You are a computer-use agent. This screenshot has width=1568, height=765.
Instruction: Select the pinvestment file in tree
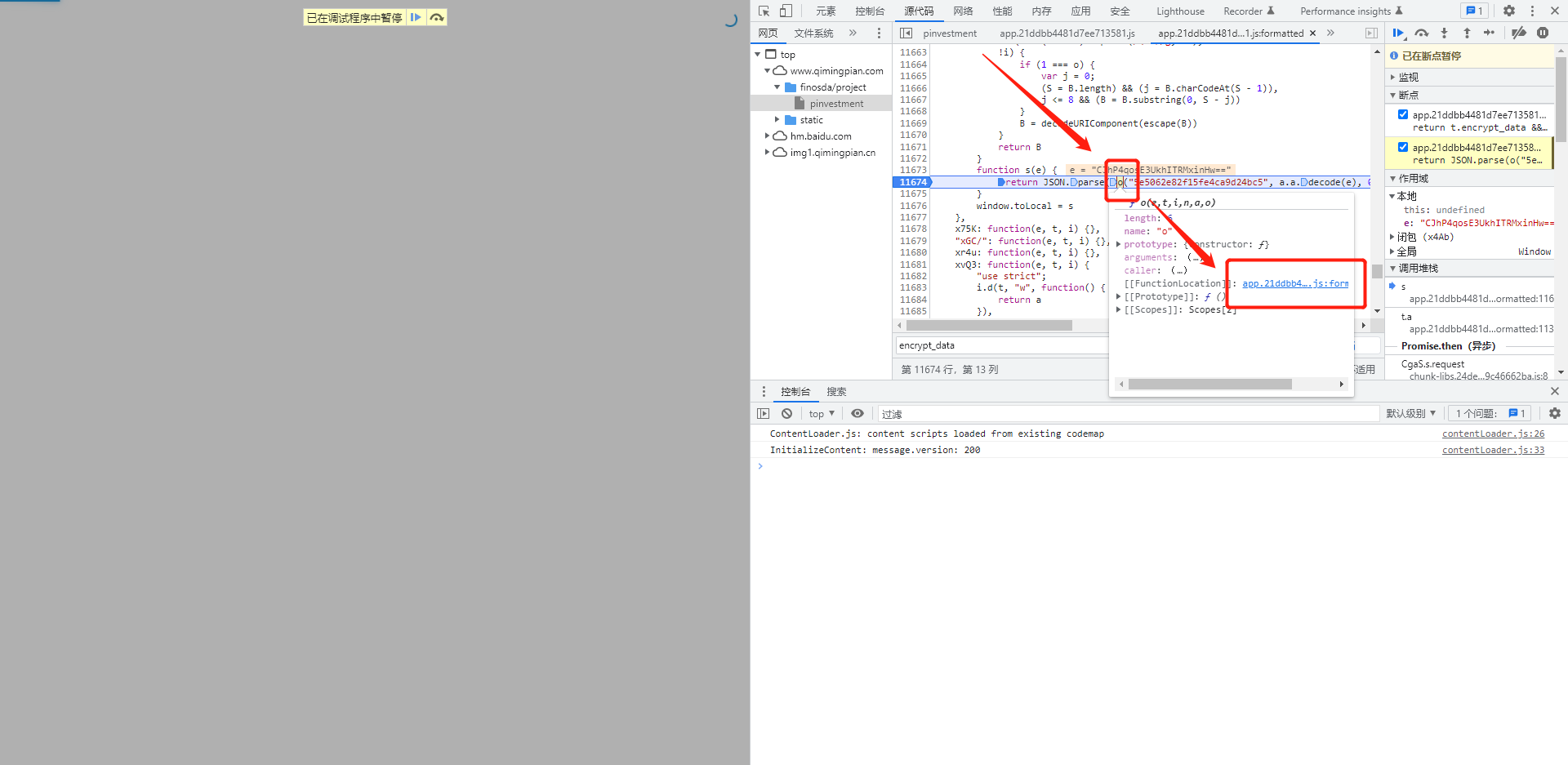pos(836,104)
